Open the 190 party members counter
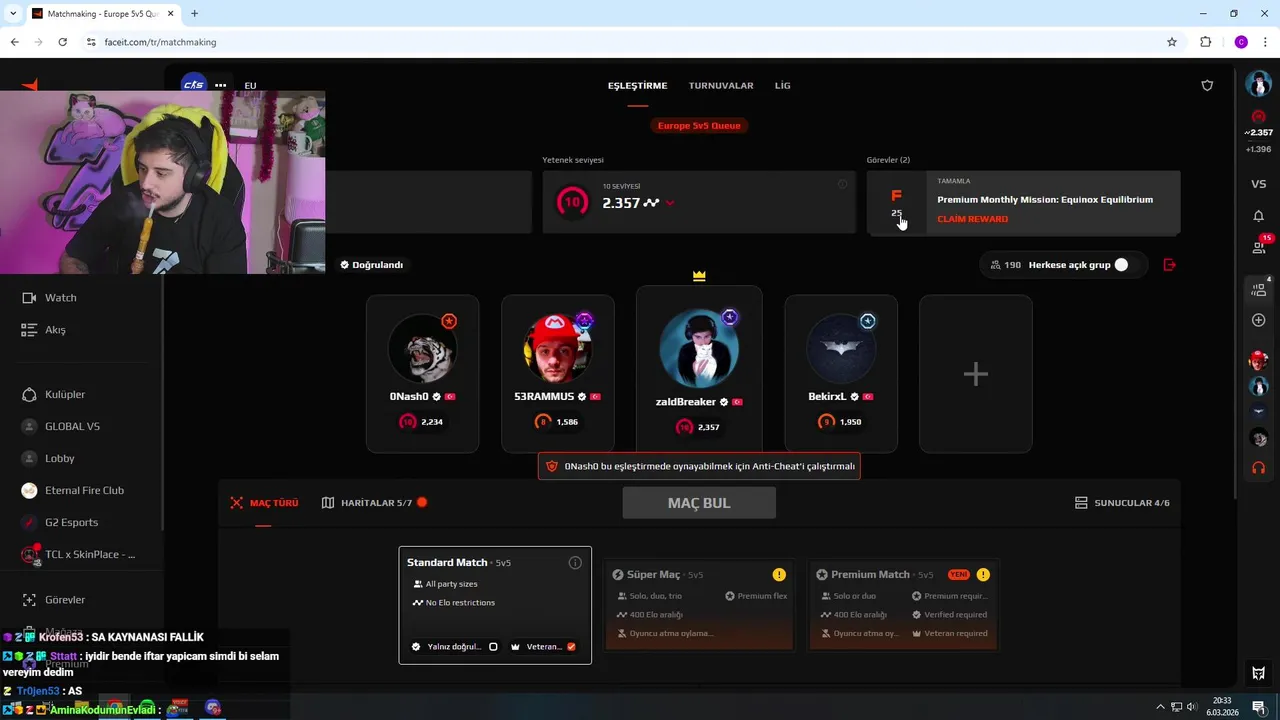This screenshot has height=720, width=1280. (1006, 265)
